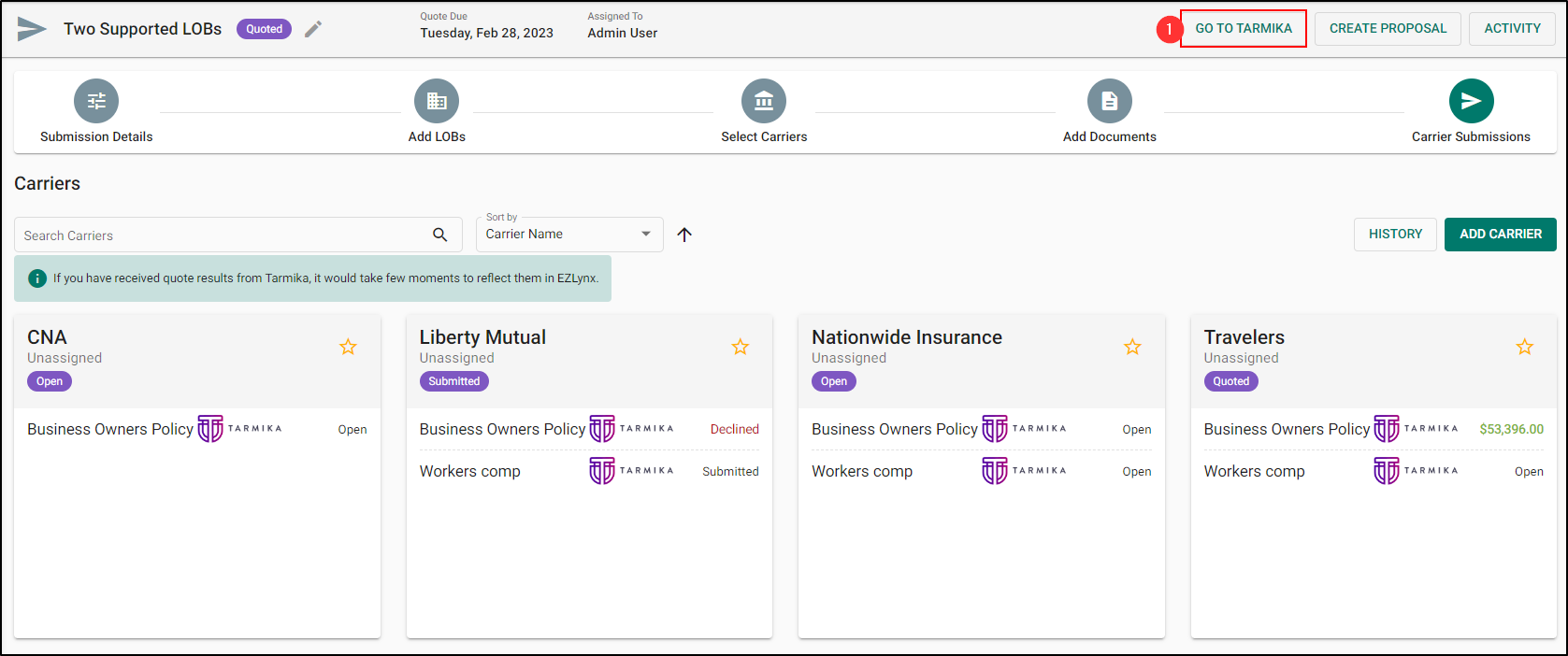Click Tarmika logo on Nationwide Workers comp
Viewport: 1568px width, 656px height.
(x=1024, y=471)
